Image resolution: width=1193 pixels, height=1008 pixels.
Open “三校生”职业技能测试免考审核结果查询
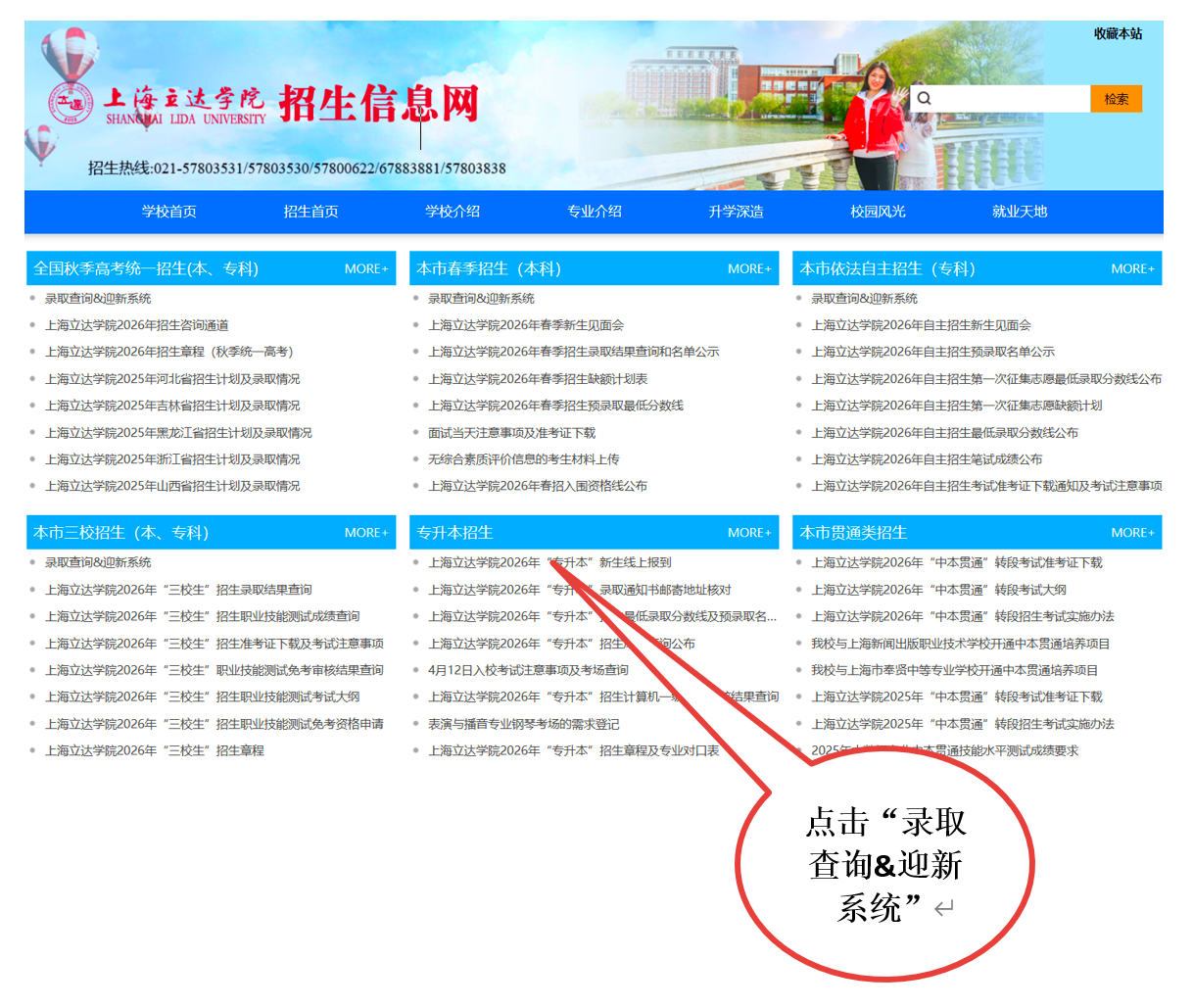pos(215,670)
